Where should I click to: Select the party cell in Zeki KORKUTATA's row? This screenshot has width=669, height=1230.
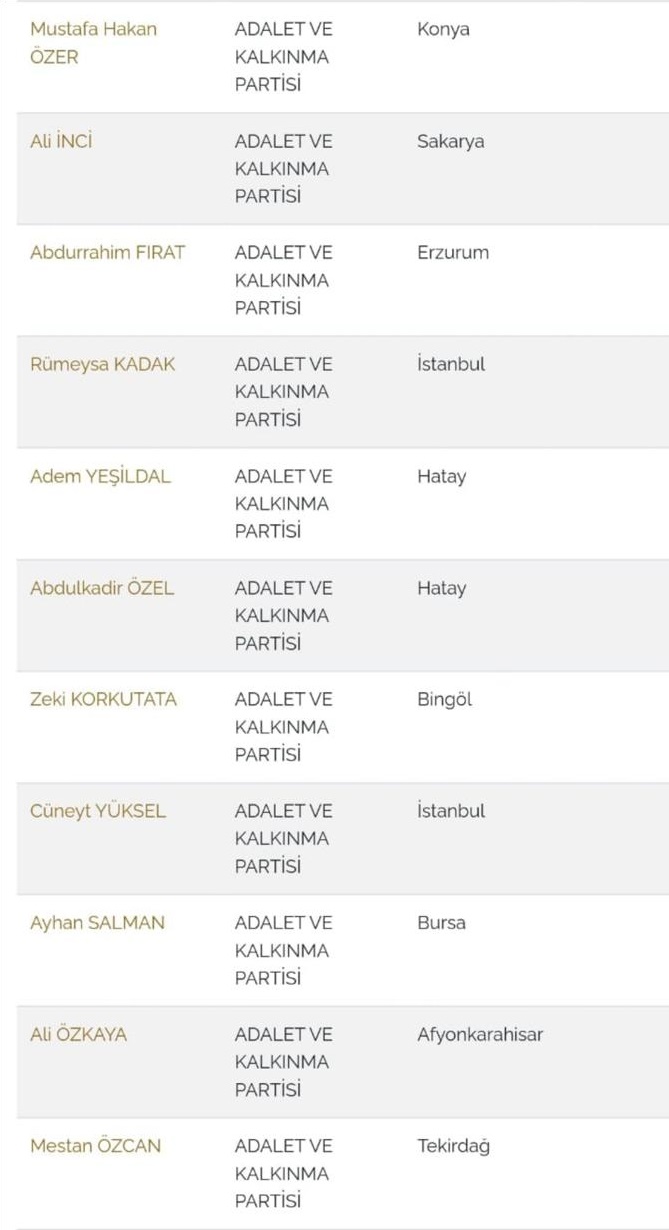tap(282, 727)
